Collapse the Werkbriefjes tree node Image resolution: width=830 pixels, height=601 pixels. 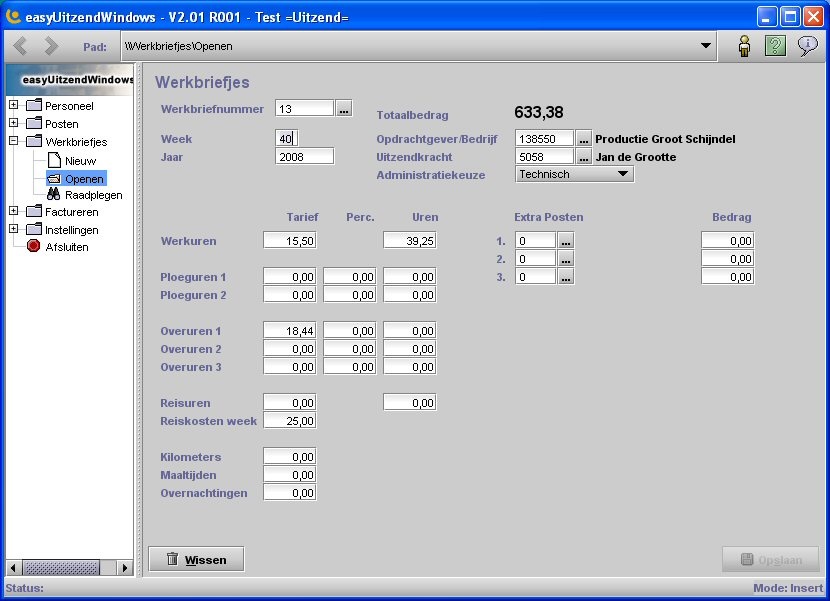(x=14, y=141)
